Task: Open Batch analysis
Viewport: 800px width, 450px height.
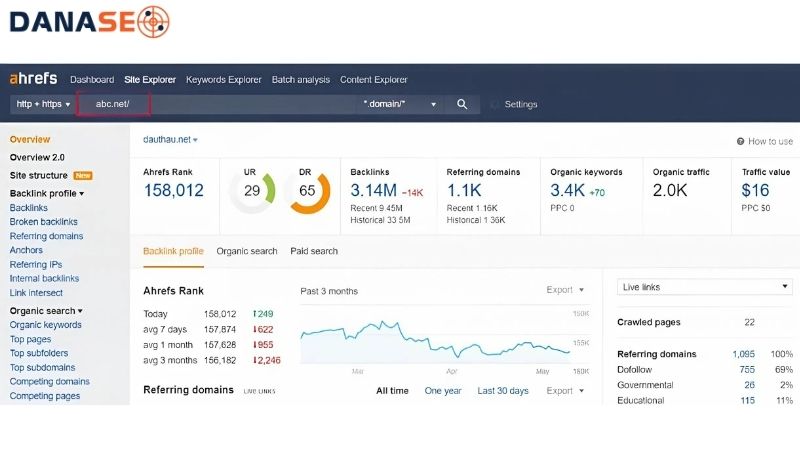Action: pos(301,80)
